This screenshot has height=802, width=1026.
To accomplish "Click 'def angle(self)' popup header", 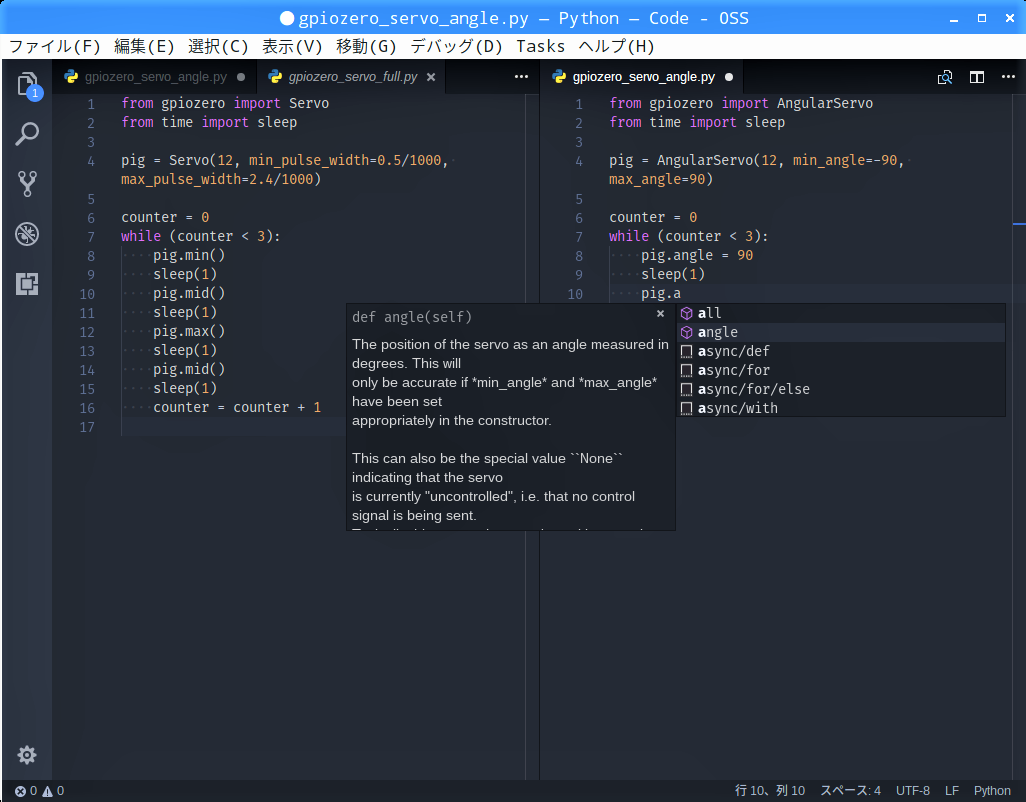I will click(412, 317).
